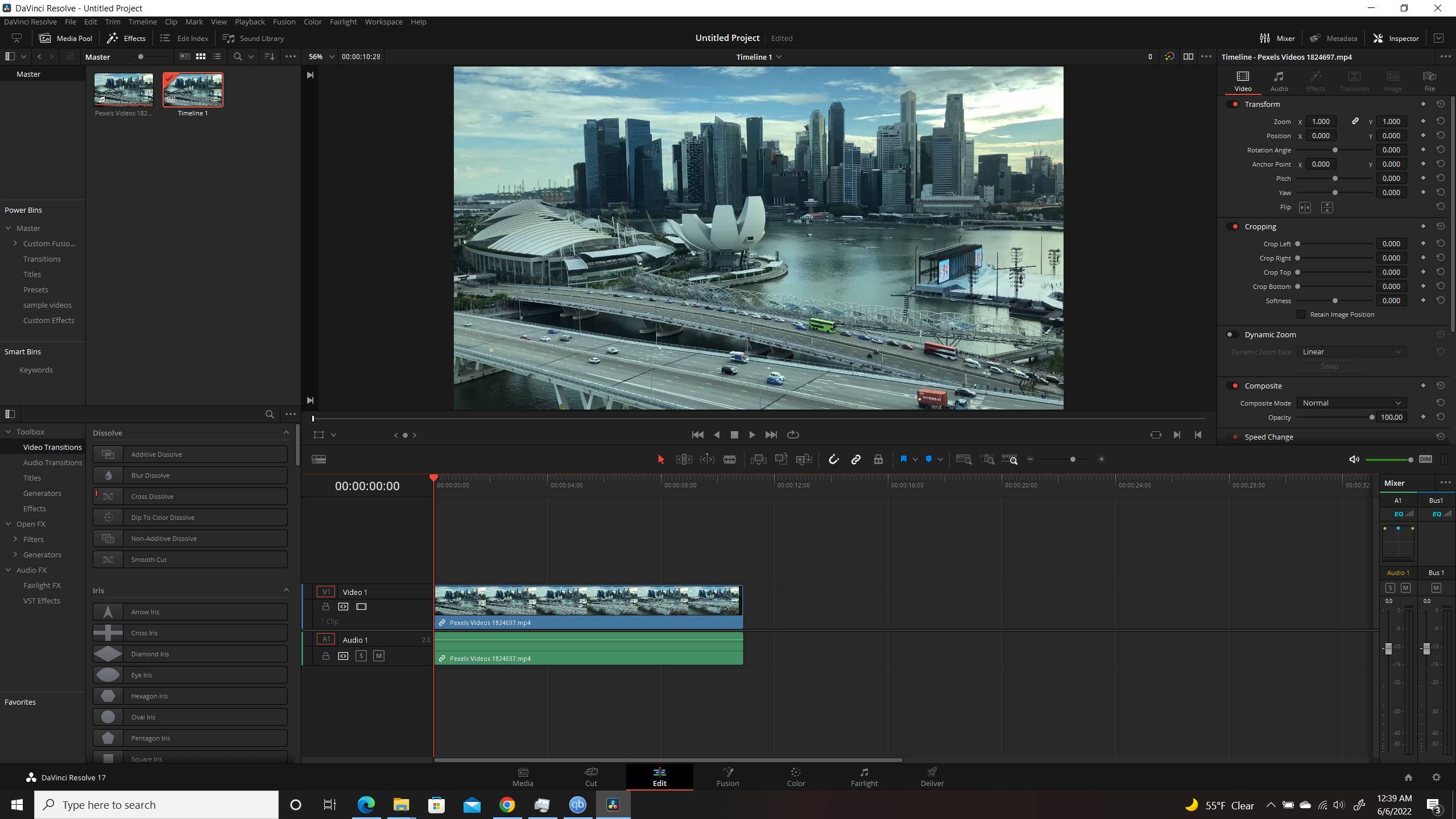Adjust the Opacity slider
The image size is (1456, 819).
pos(1335,417)
